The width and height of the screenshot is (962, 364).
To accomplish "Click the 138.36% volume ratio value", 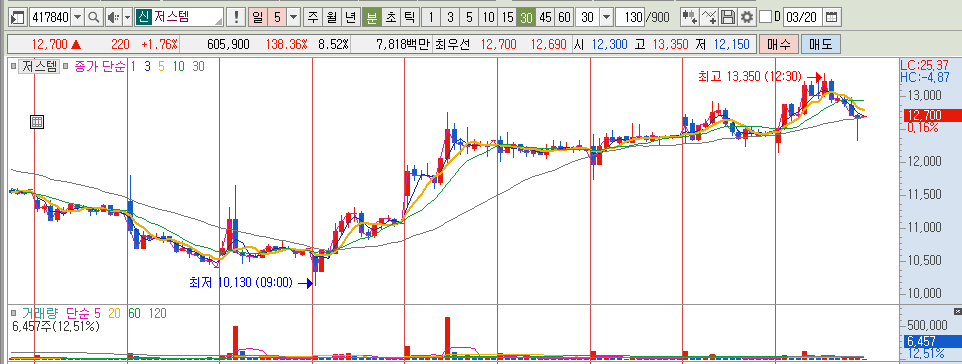I will click(287, 44).
